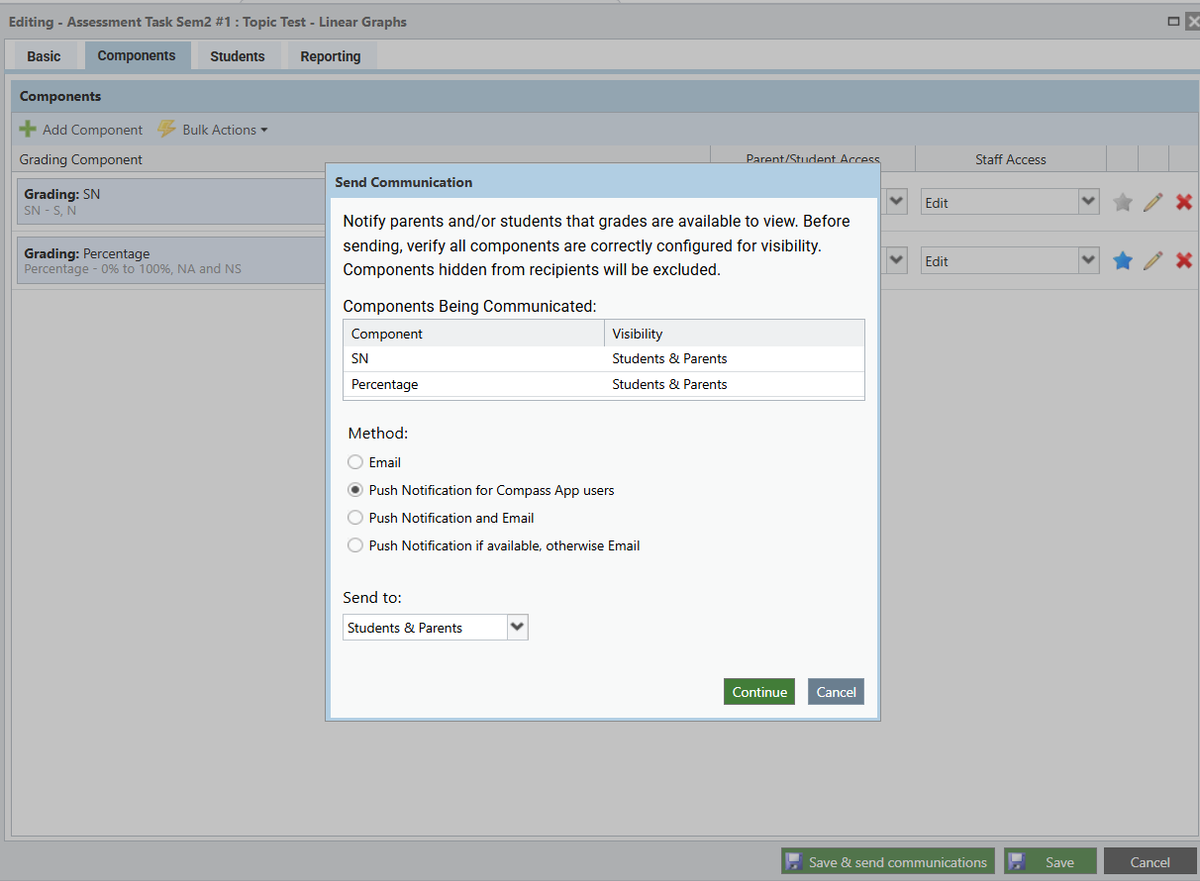1200x881 pixels.
Task: Delete Percentage component with red X
Action: coord(1184,261)
